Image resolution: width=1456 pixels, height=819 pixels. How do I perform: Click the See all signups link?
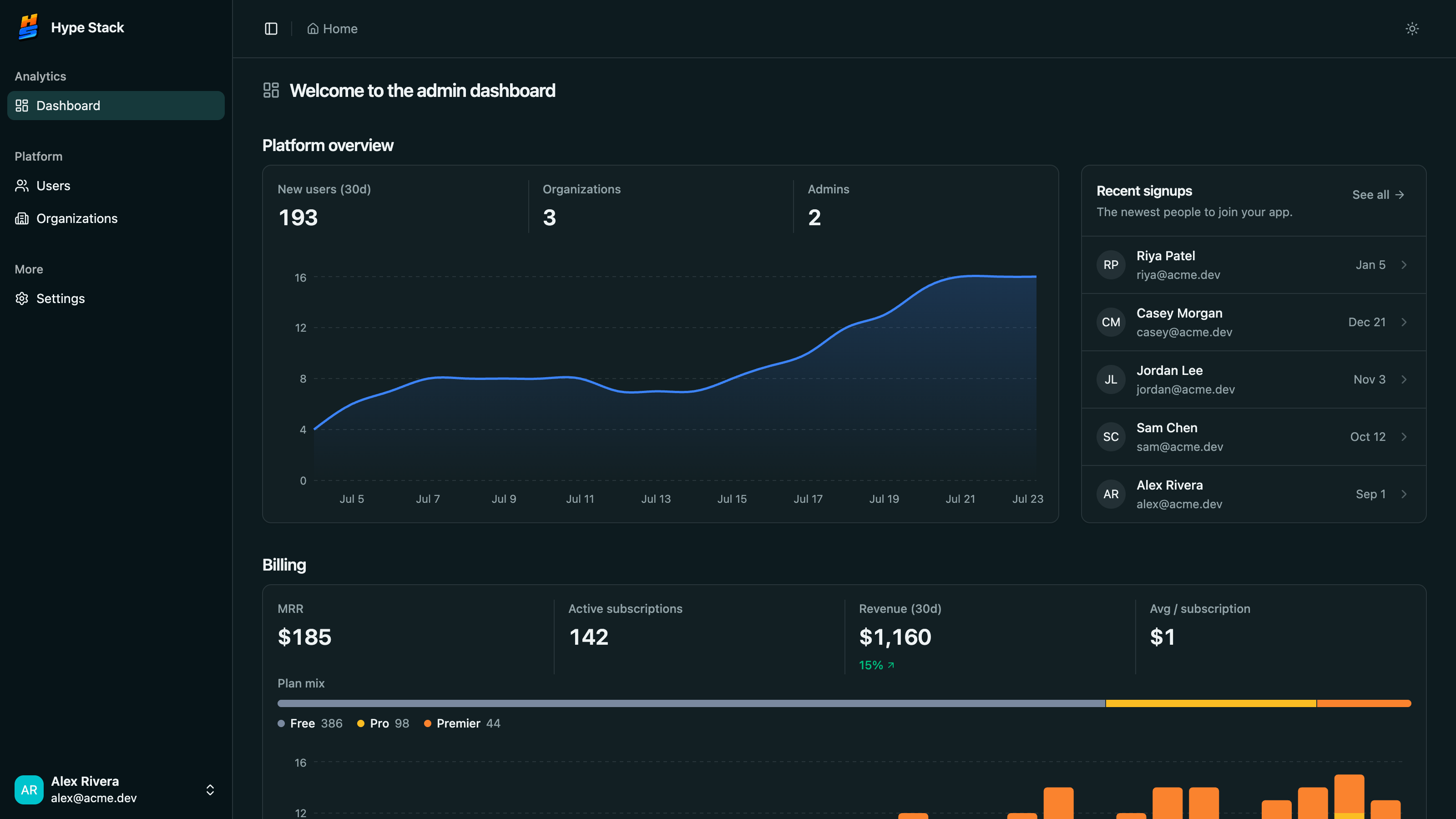coord(1378,194)
